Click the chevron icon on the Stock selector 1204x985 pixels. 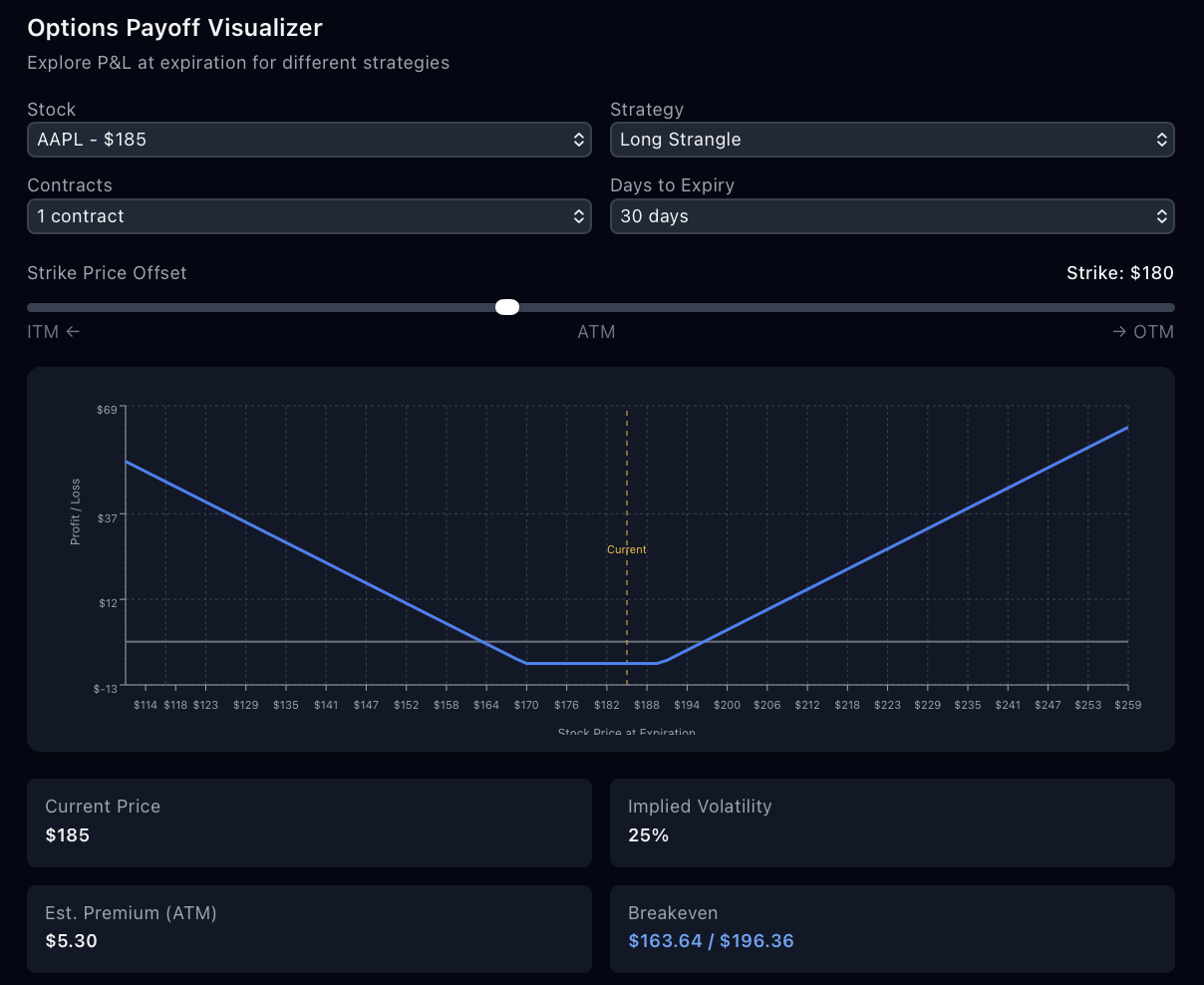(580, 140)
